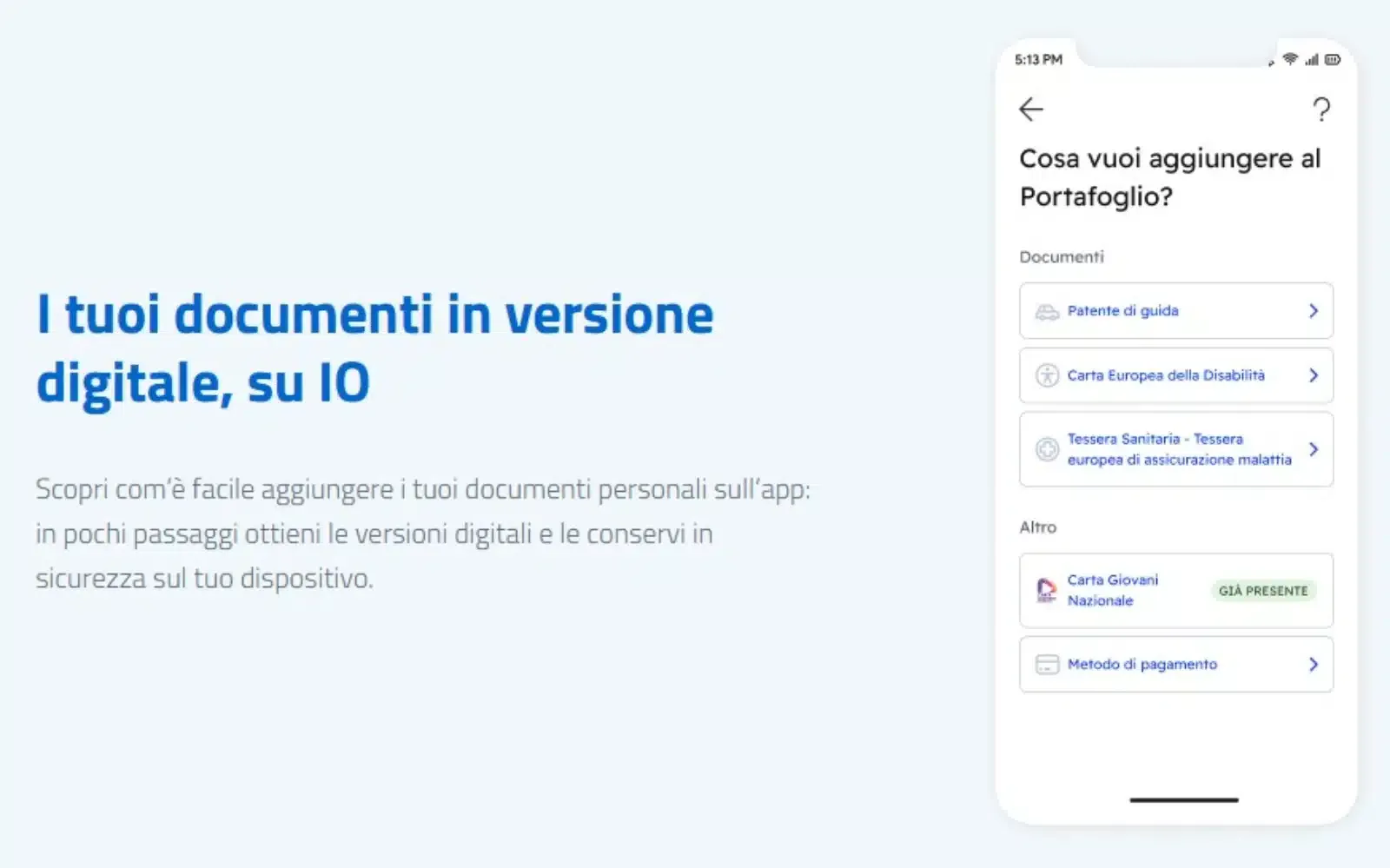Viewport: 1390px width, 868px height.
Task: Choose Metodo di pagamento from the Altro section
Action: (1142, 664)
